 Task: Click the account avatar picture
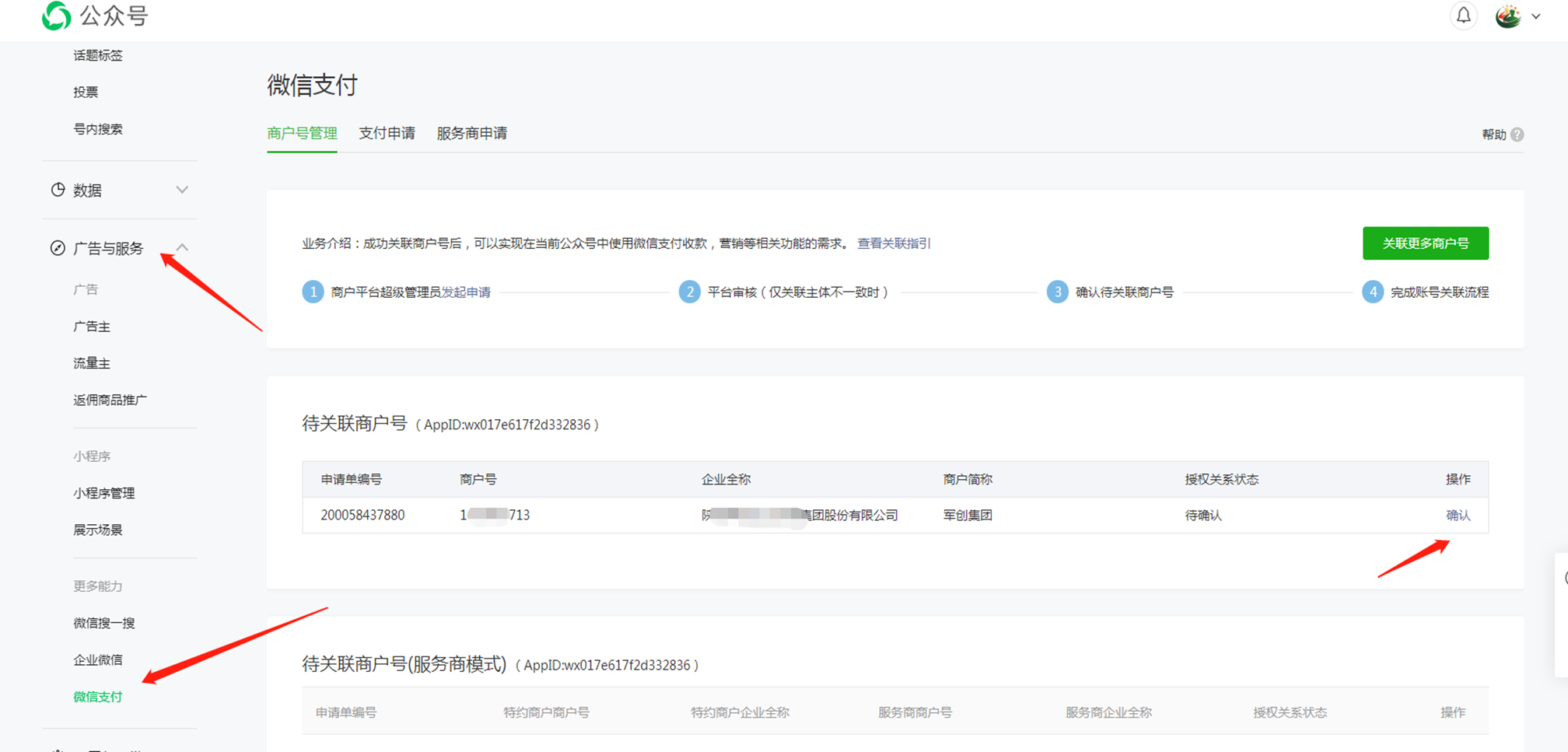1508,16
